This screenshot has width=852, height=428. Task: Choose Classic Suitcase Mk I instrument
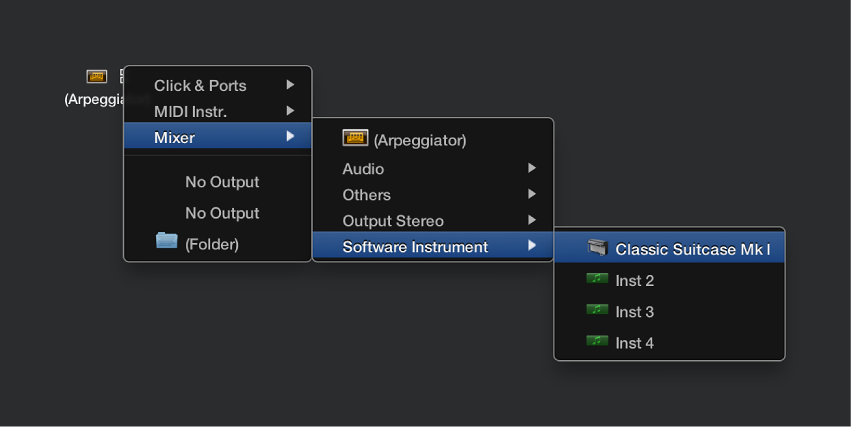tap(669, 248)
